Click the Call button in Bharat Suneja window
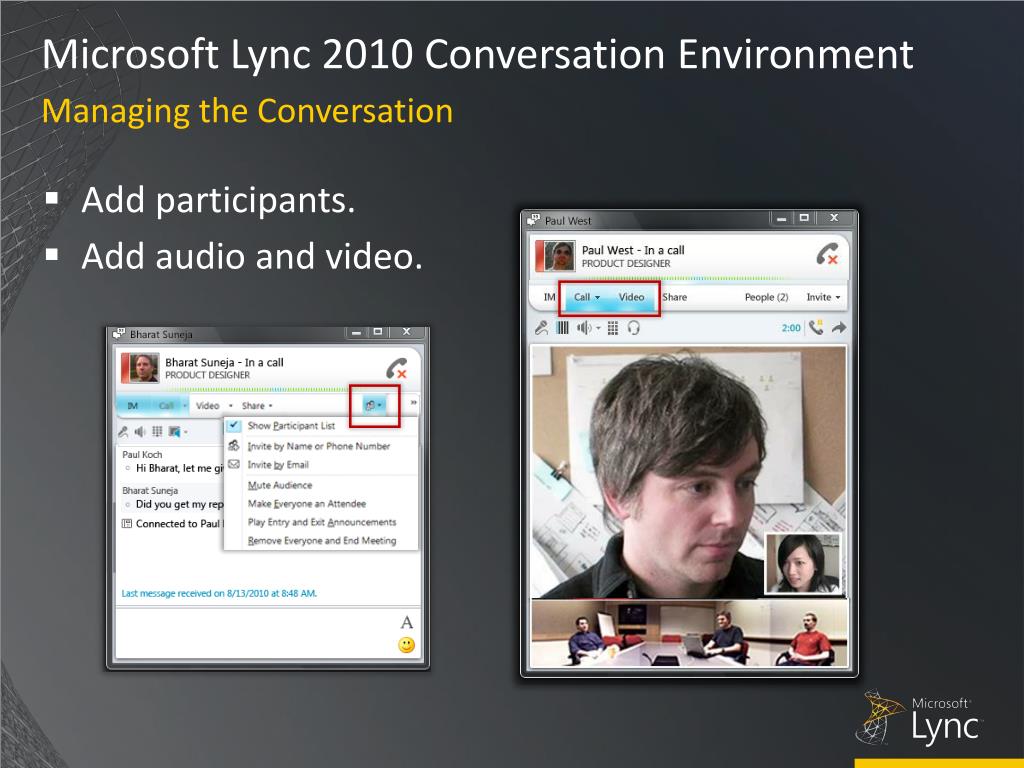Image resolution: width=1024 pixels, height=768 pixels. pos(167,406)
